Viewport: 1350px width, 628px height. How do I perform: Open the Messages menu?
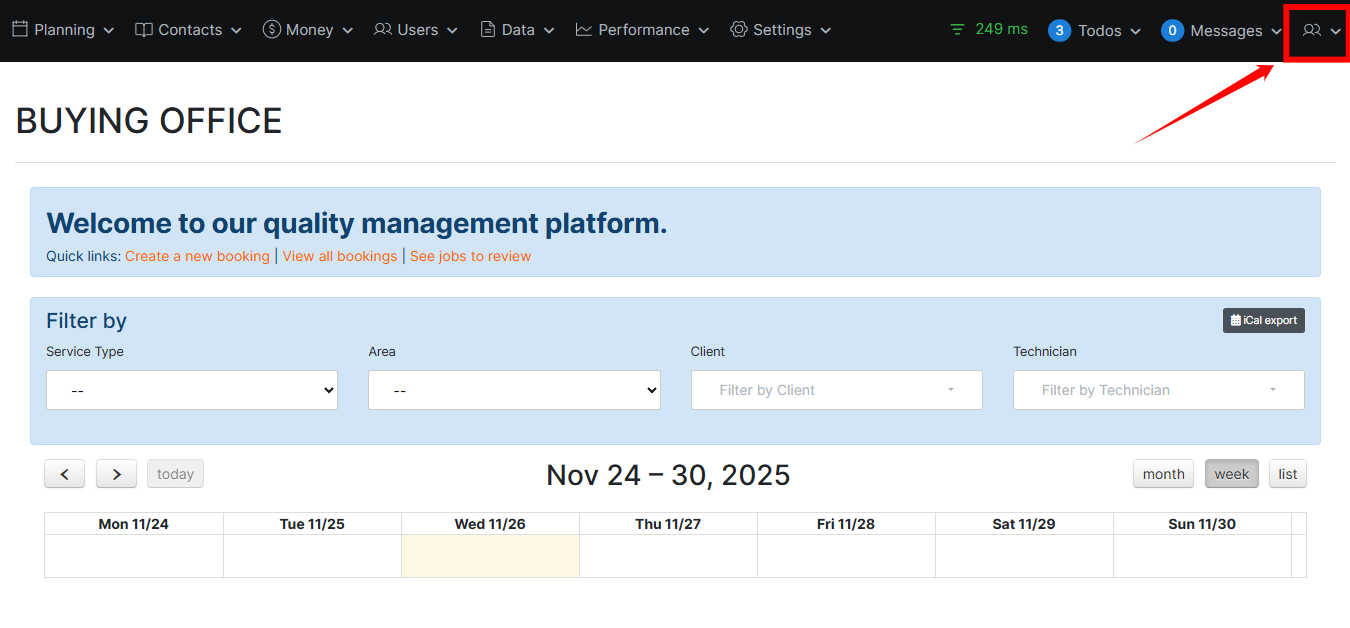tap(1218, 30)
